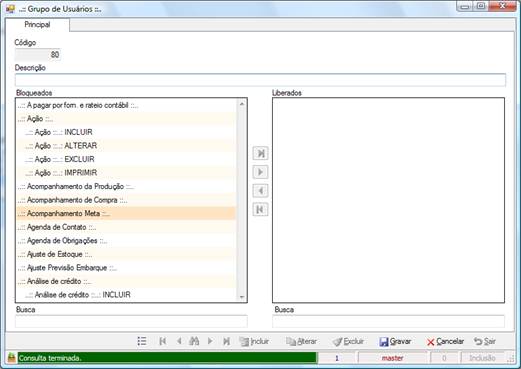This screenshot has width=521, height=369.
Task: Open the list view icon in bottom toolbar
Action: (142, 341)
